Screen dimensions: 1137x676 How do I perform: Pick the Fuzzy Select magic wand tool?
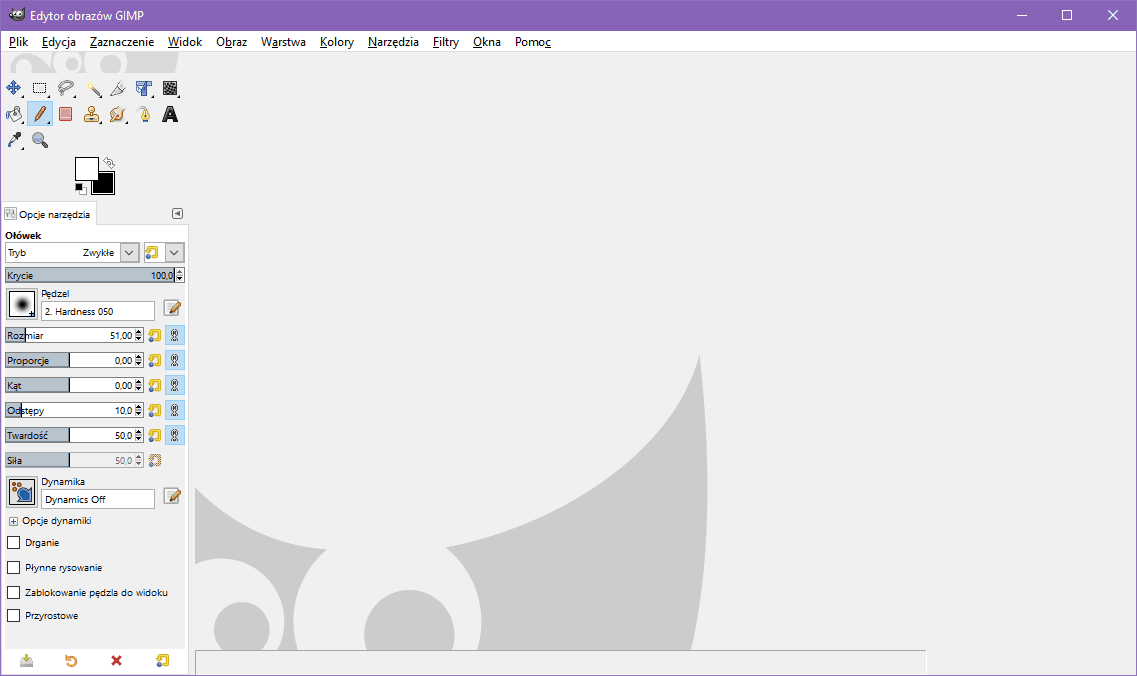[92, 88]
